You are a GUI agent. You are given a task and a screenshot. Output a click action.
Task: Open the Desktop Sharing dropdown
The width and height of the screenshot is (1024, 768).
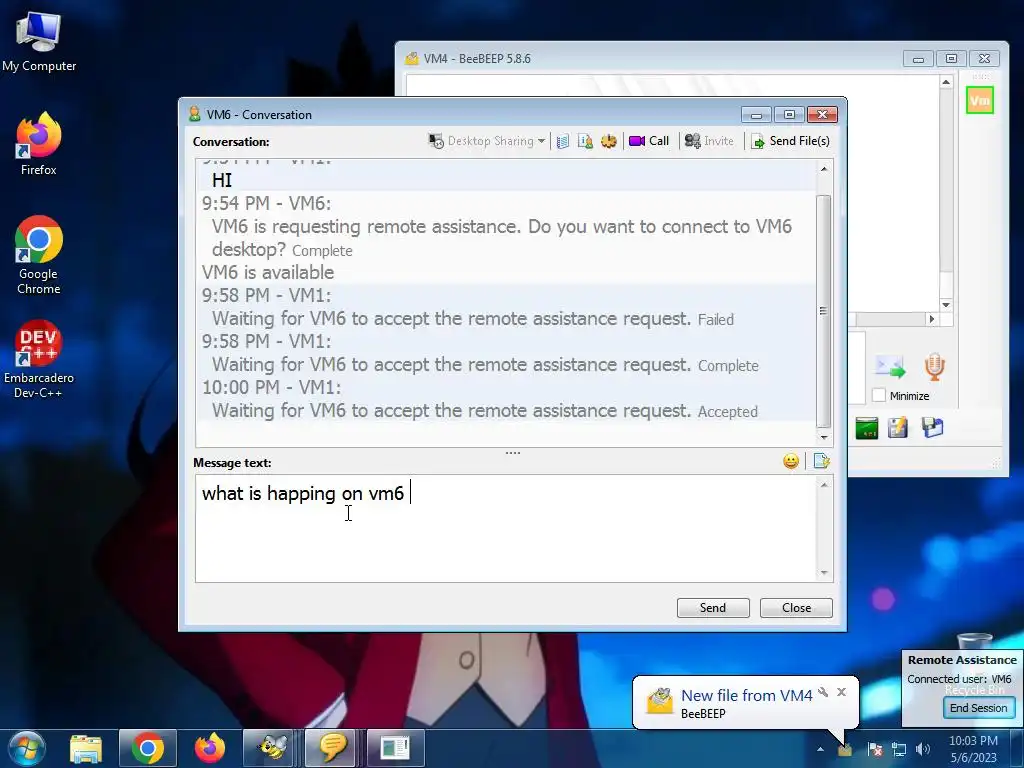487,141
